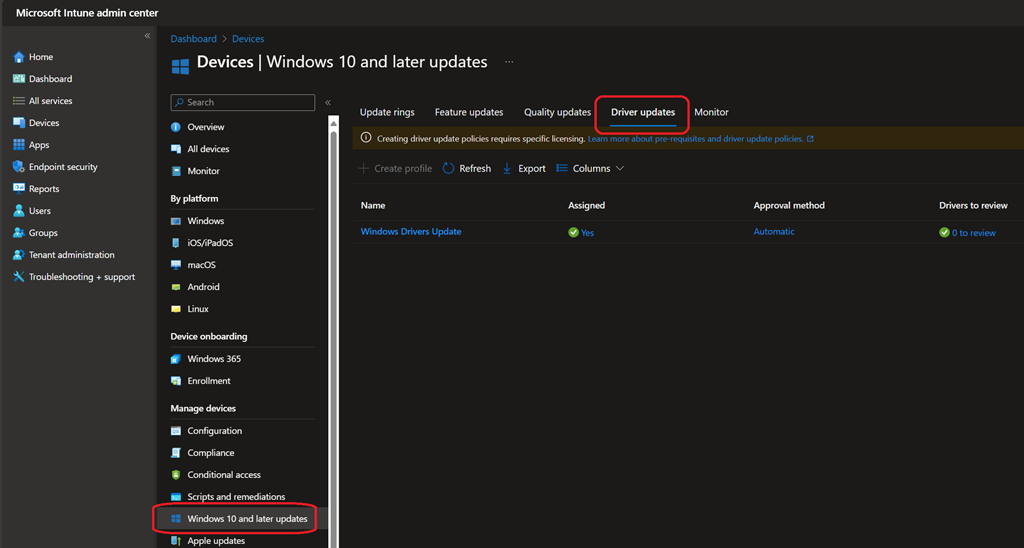Image resolution: width=1024 pixels, height=548 pixels.
Task: Collapse the Devices submenu panel chevron
Action: (x=327, y=102)
